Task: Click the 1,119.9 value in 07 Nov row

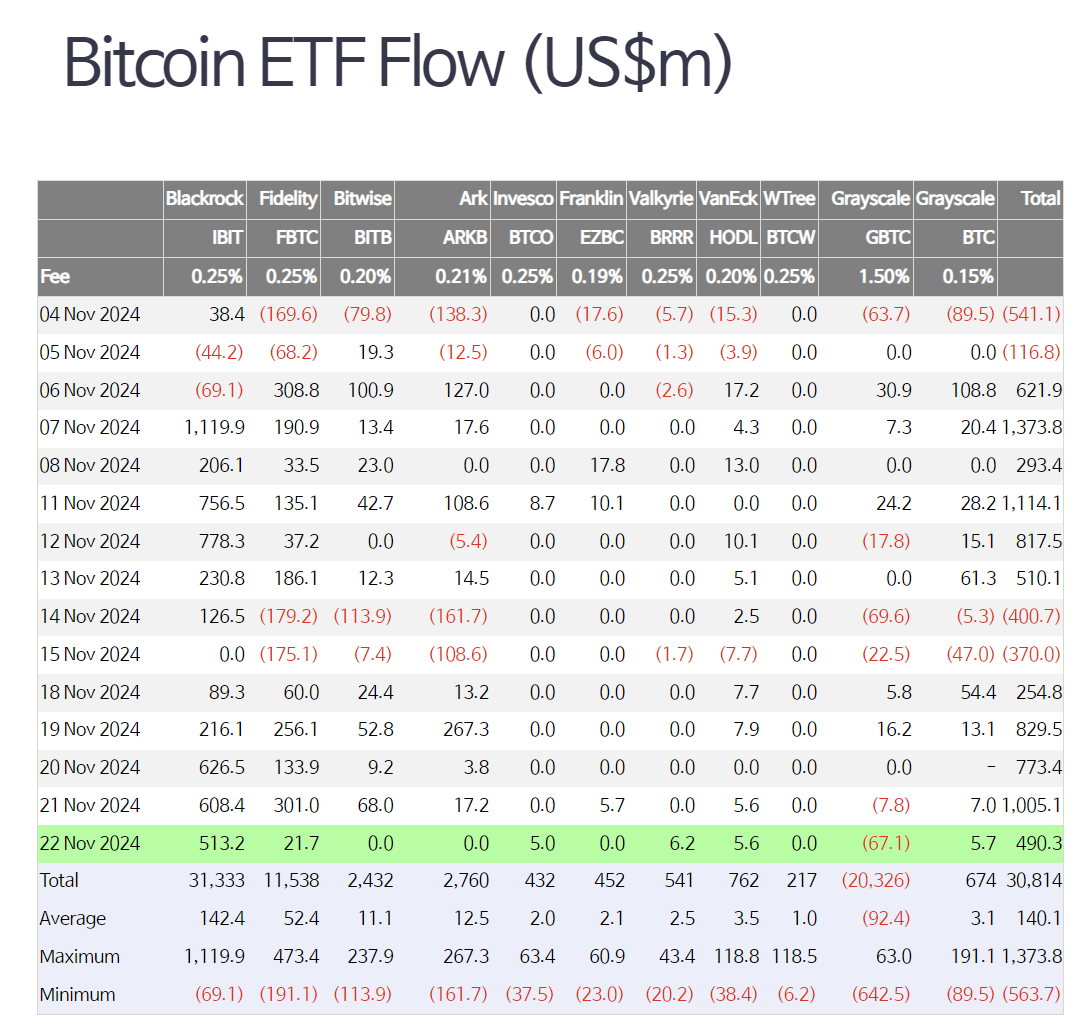Action: pos(214,427)
